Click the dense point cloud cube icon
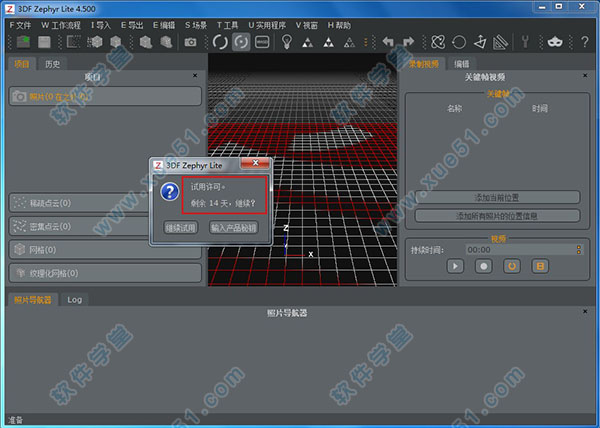 [95, 42]
